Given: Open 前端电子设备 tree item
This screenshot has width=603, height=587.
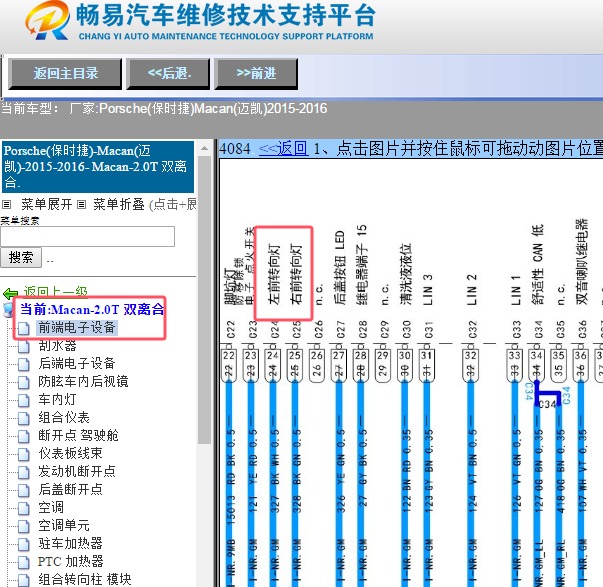Looking at the screenshot, I should pos(77,327).
